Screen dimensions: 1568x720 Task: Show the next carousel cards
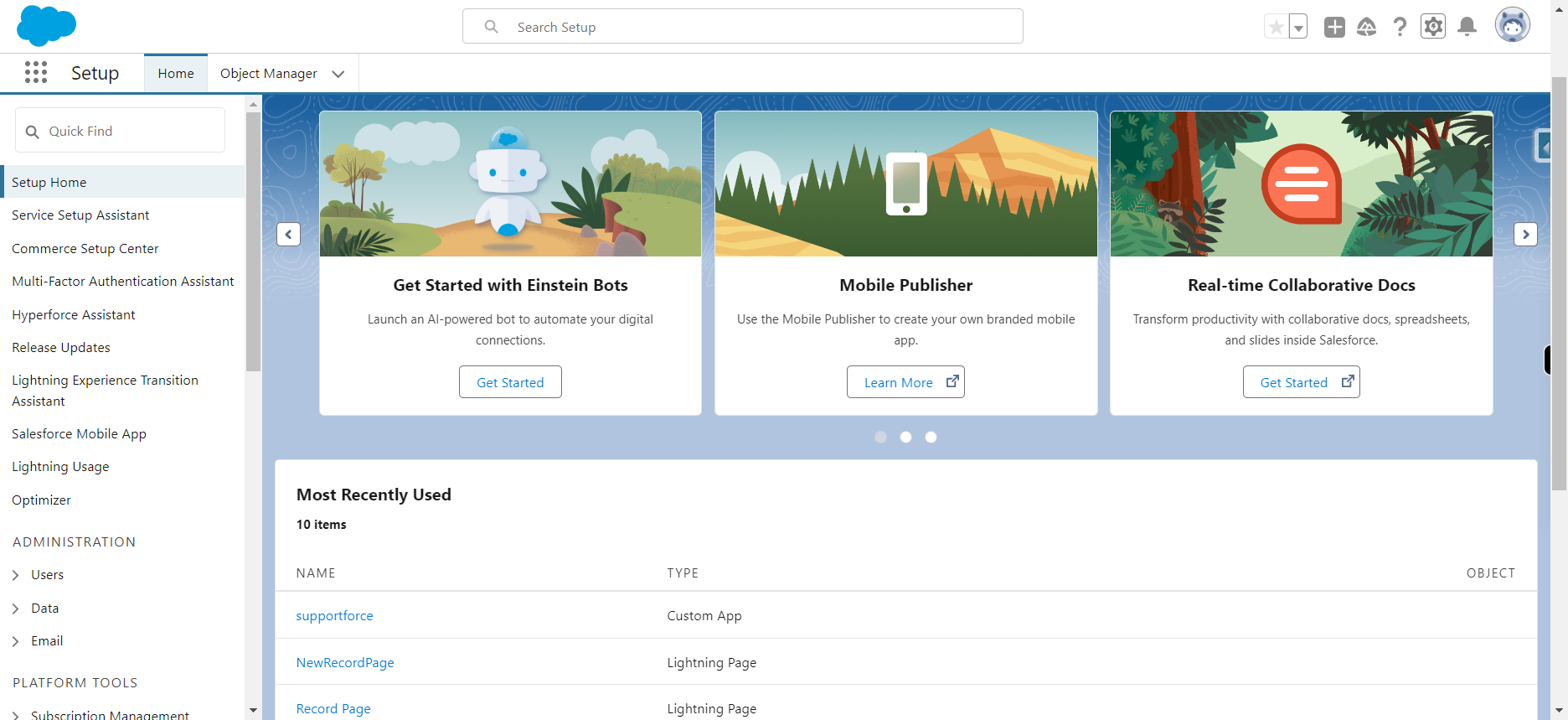pyautogui.click(x=1525, y=234)
